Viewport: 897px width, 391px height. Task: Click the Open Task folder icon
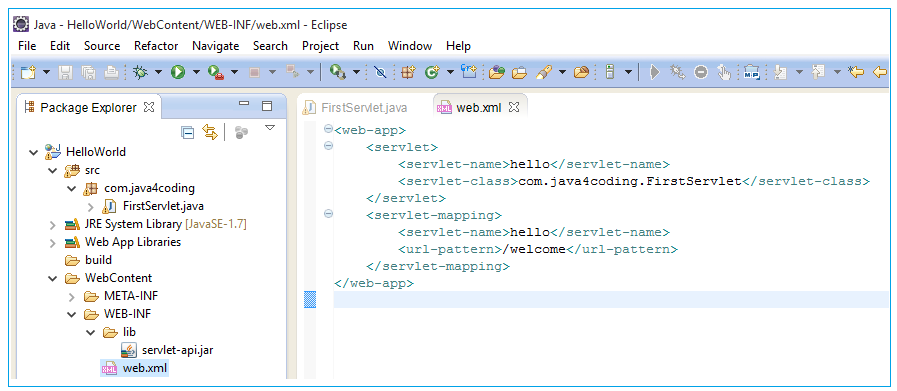(x=519, y=72)
